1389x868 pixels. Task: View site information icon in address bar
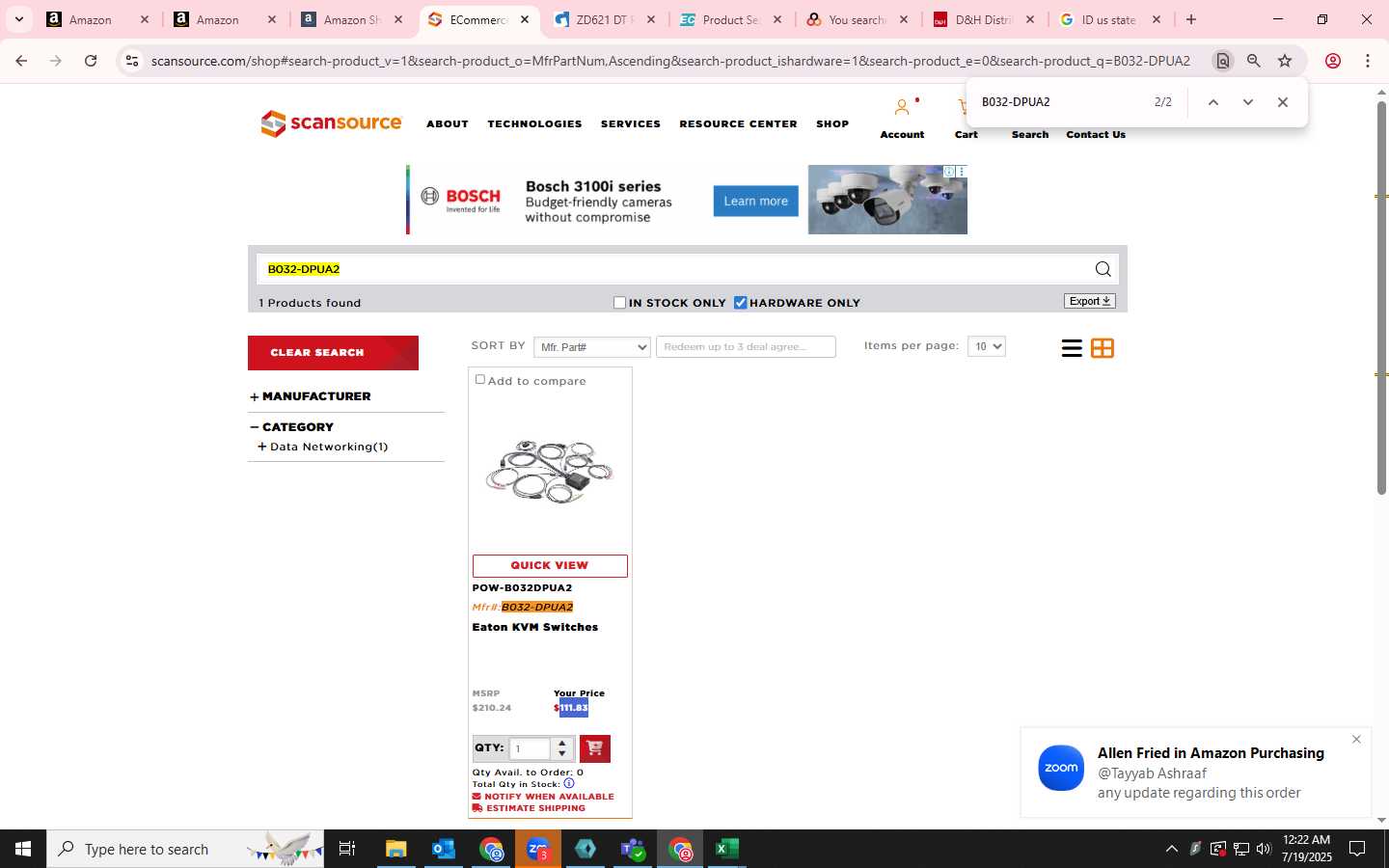click(x=132, y=61)
